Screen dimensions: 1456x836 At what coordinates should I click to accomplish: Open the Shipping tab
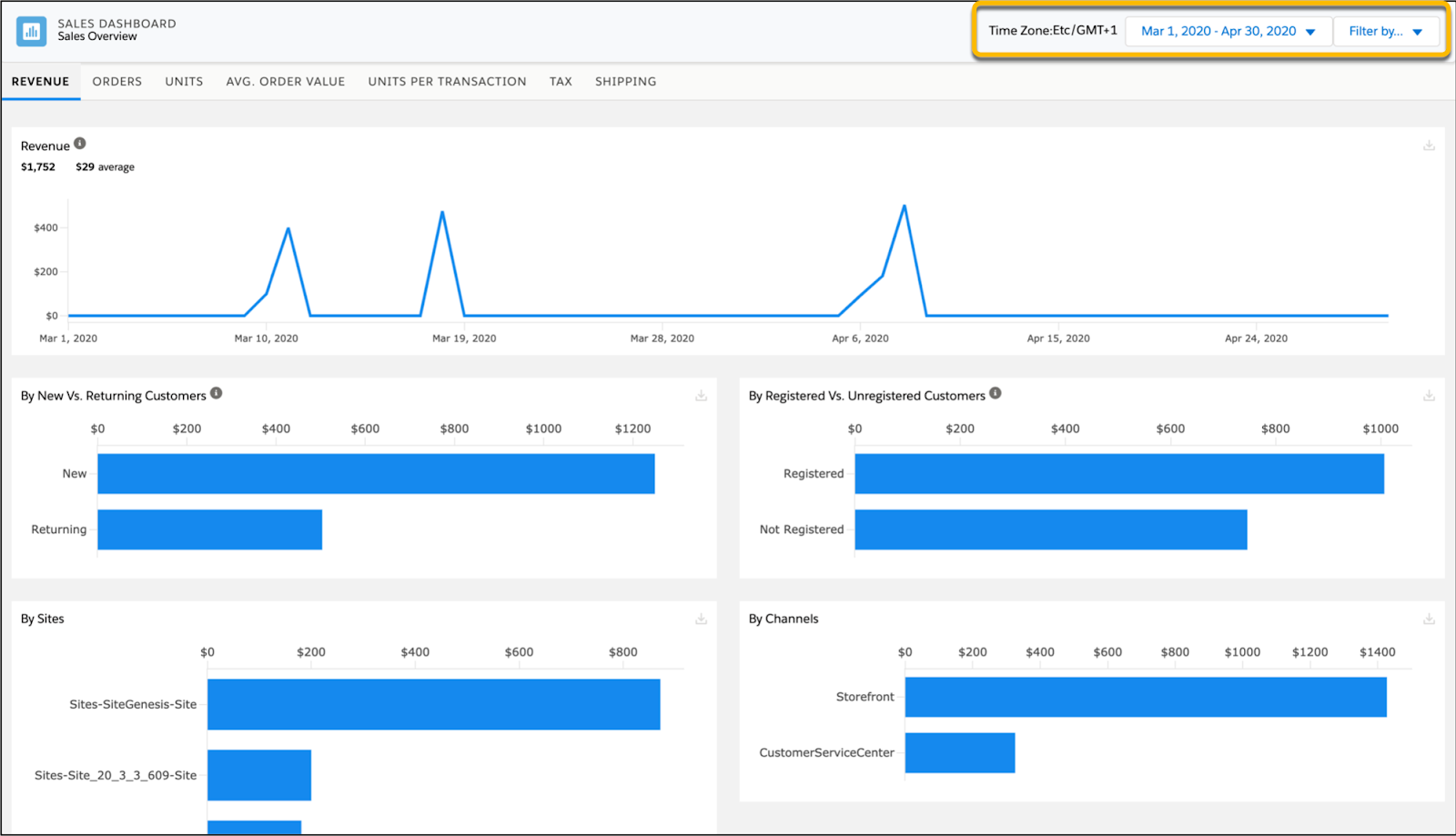(625, 81)
